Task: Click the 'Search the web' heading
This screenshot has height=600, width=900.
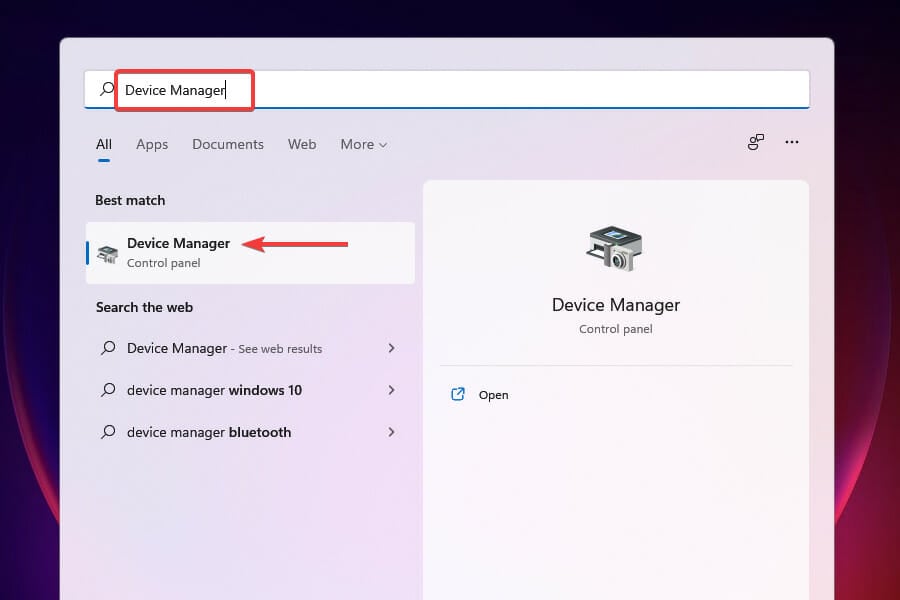Action: tap(145, 307)
